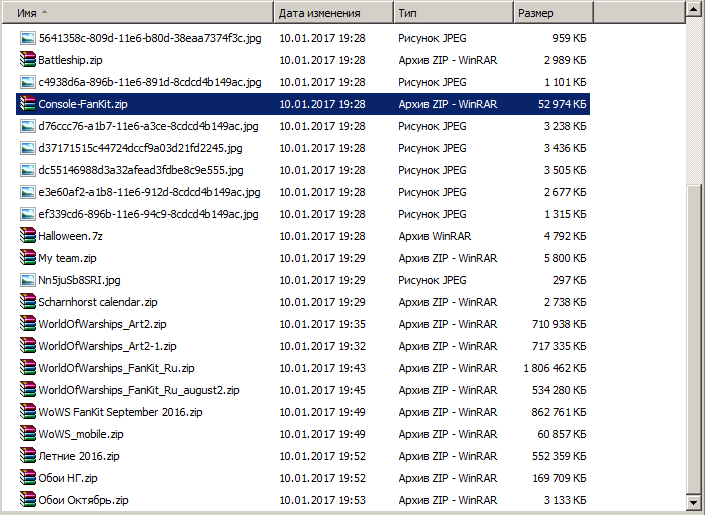Click the date 10.01.2017 19:35
Viewport: 705px width, 515px height.
pos(322,324)
